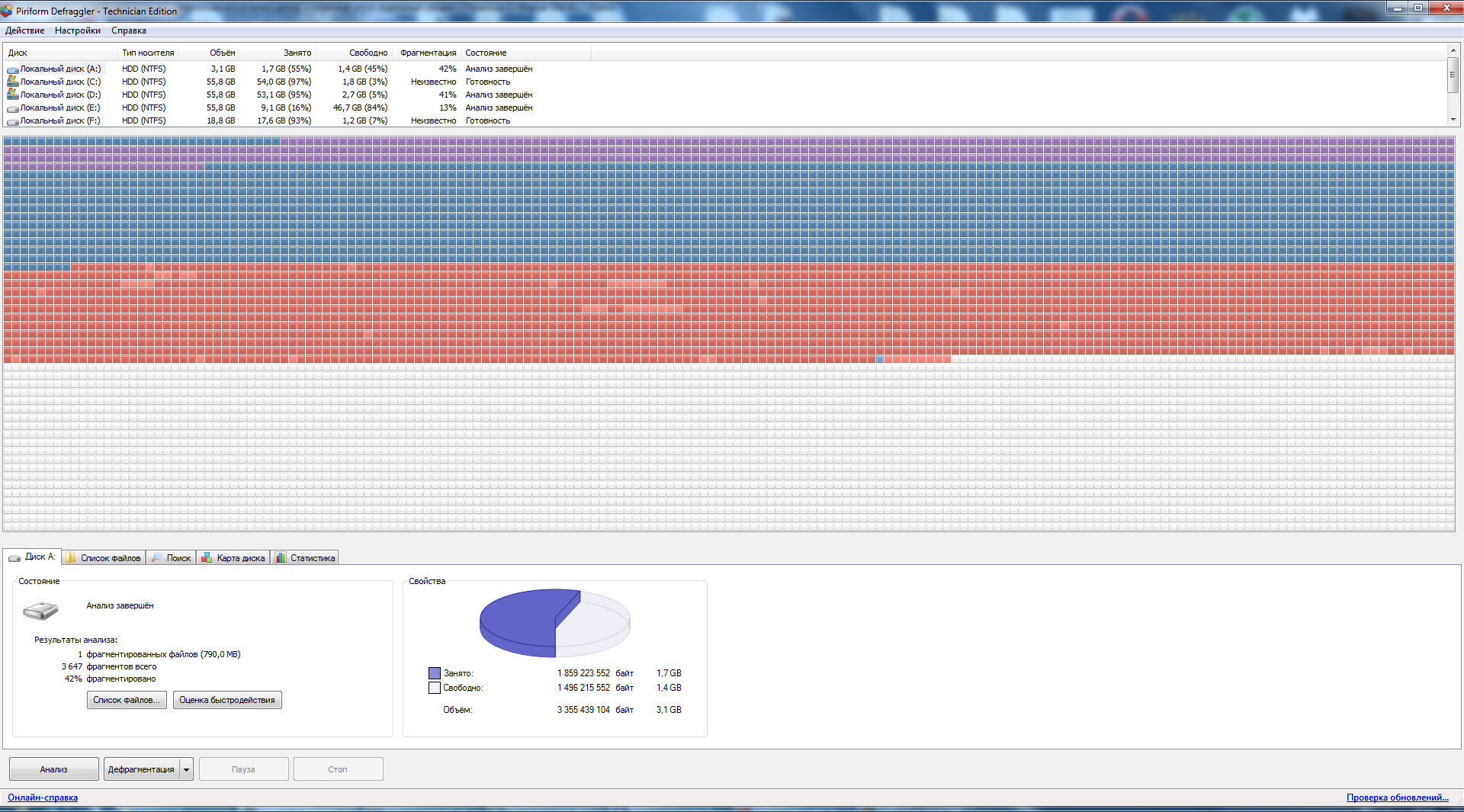Click the Анализ button
The image size is (1464, 812).
coord(54,769)
